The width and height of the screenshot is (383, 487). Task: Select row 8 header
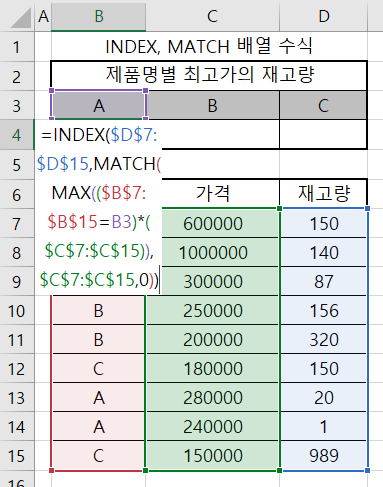[x=17, y=252]
